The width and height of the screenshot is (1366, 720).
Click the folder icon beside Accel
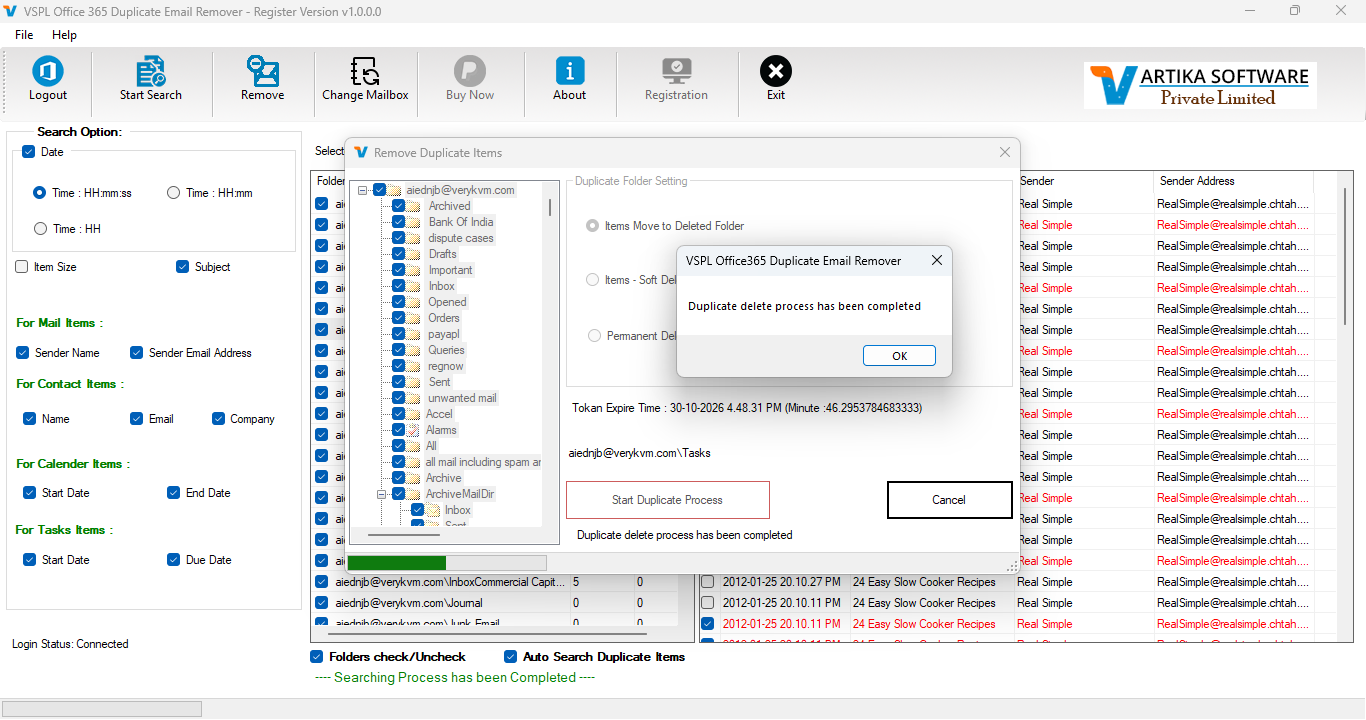[x=414, y=414]
